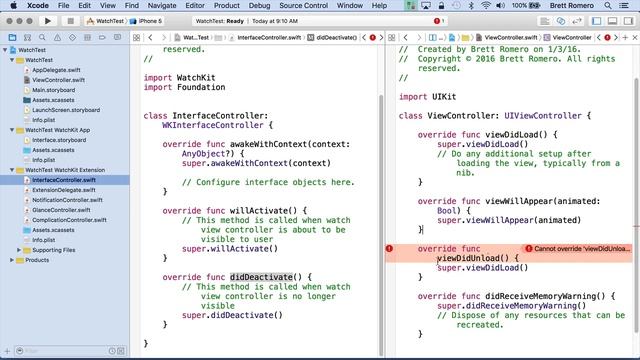Expand the Products folder
Image resolution: width=640 pixels, height=360 pixels.
[x=12, y=260]
